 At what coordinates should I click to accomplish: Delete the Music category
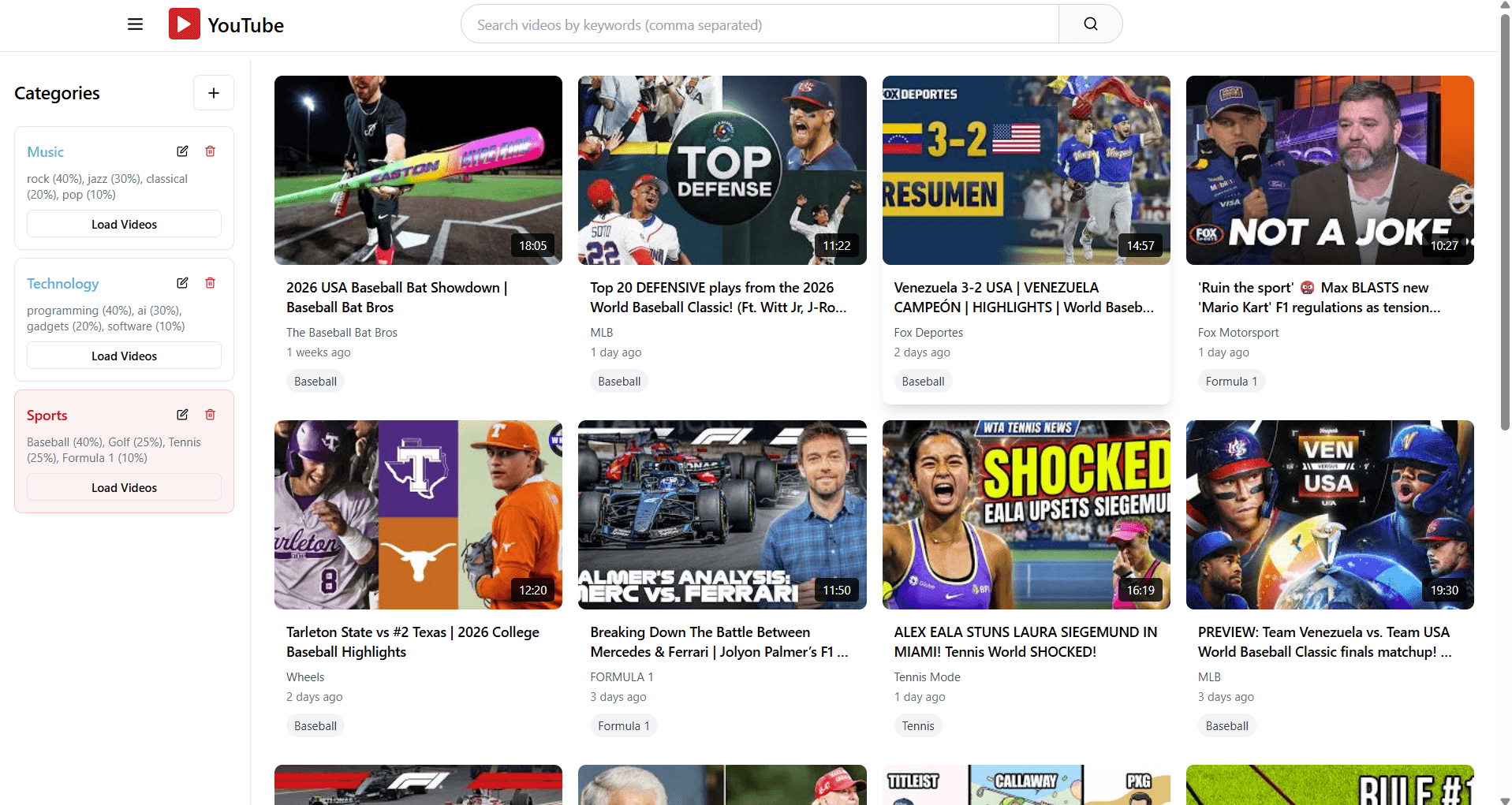(210, 151)
